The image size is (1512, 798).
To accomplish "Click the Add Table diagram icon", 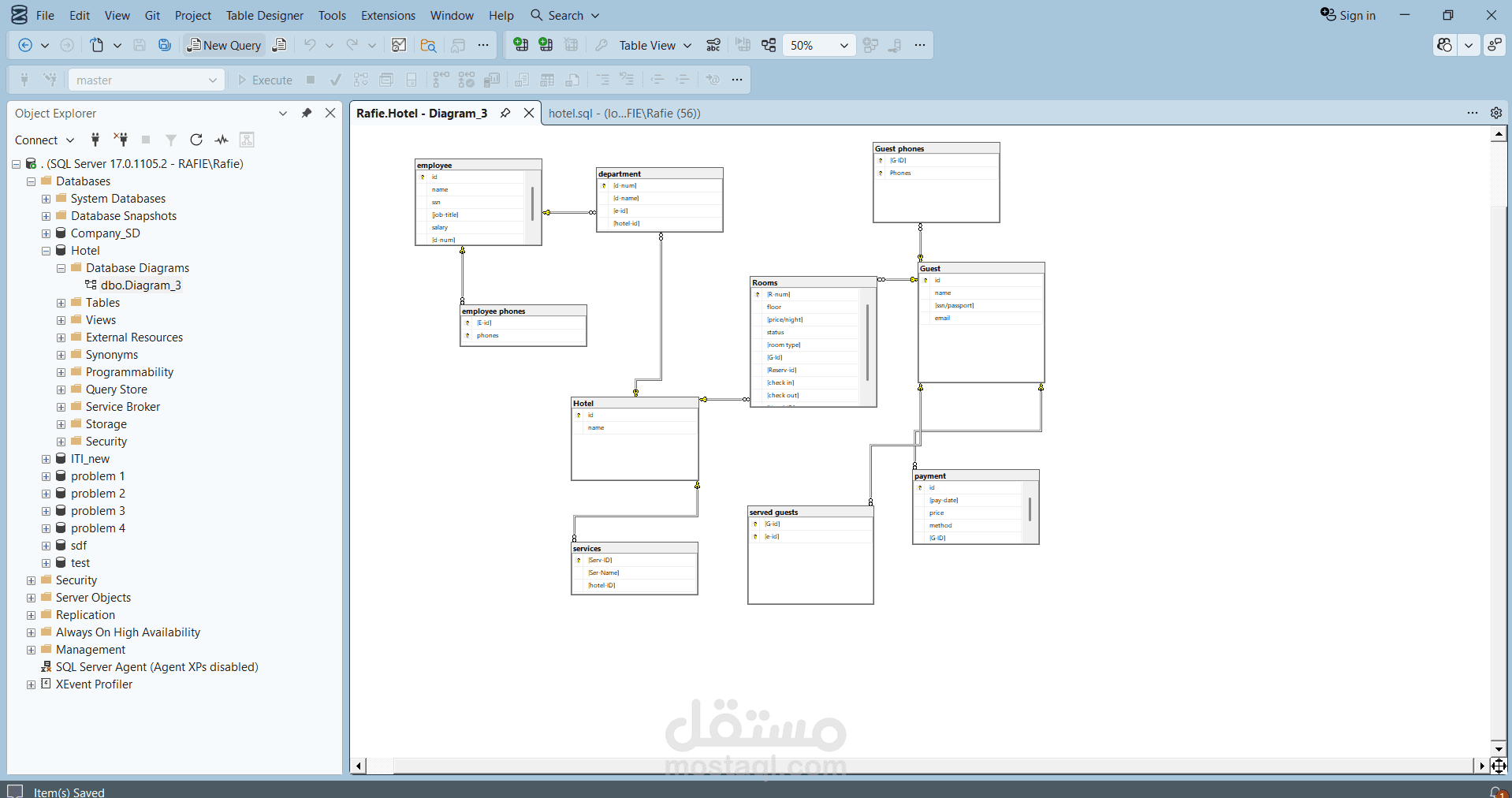I will [546, 45].
